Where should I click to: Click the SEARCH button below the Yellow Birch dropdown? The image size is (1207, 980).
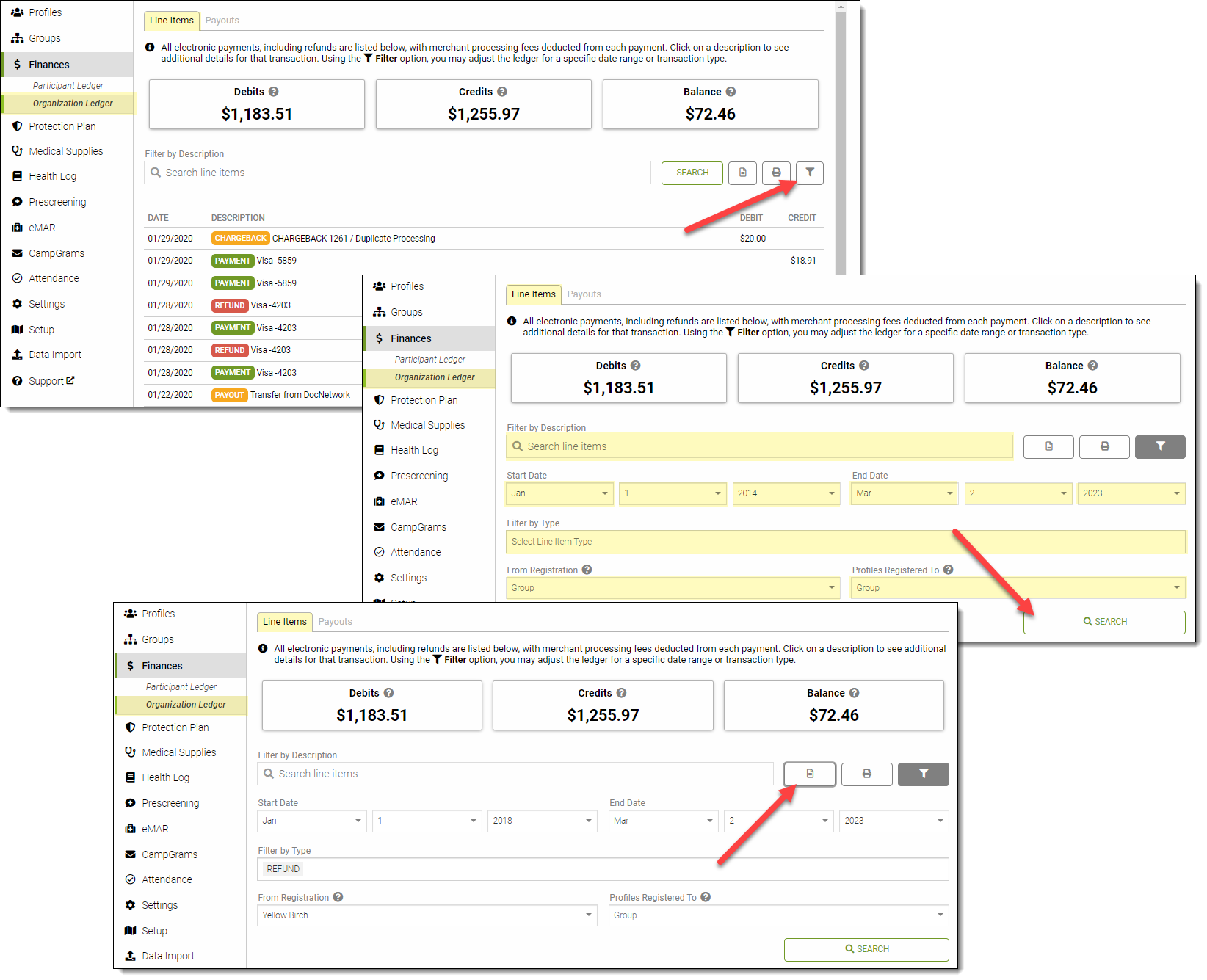pos(866,949)
